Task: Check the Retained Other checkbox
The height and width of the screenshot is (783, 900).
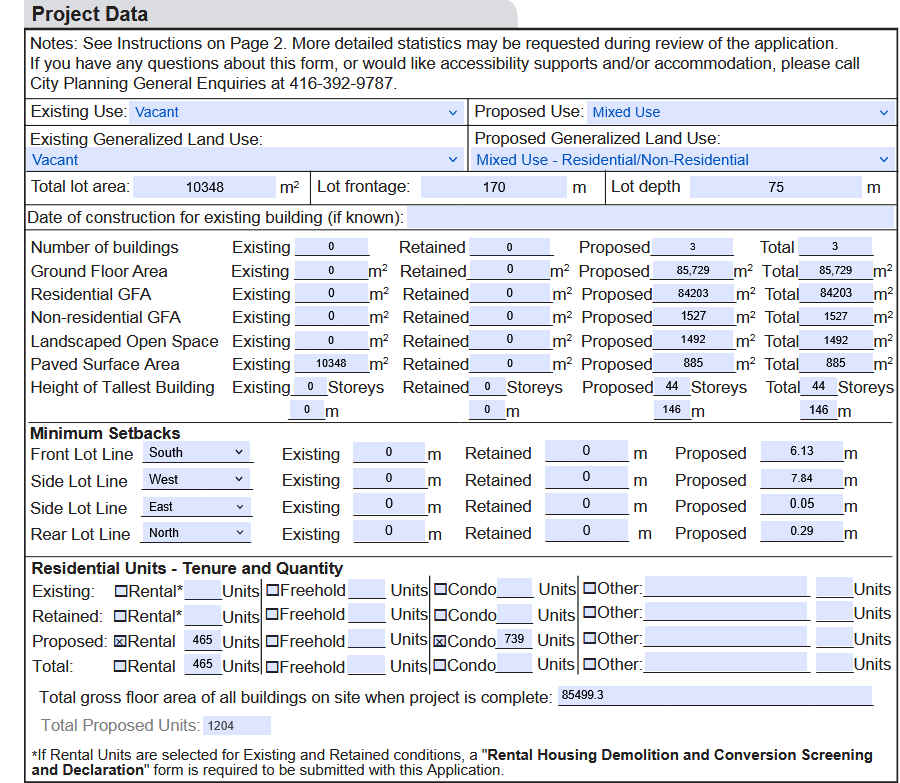Action: coord(590,613)
